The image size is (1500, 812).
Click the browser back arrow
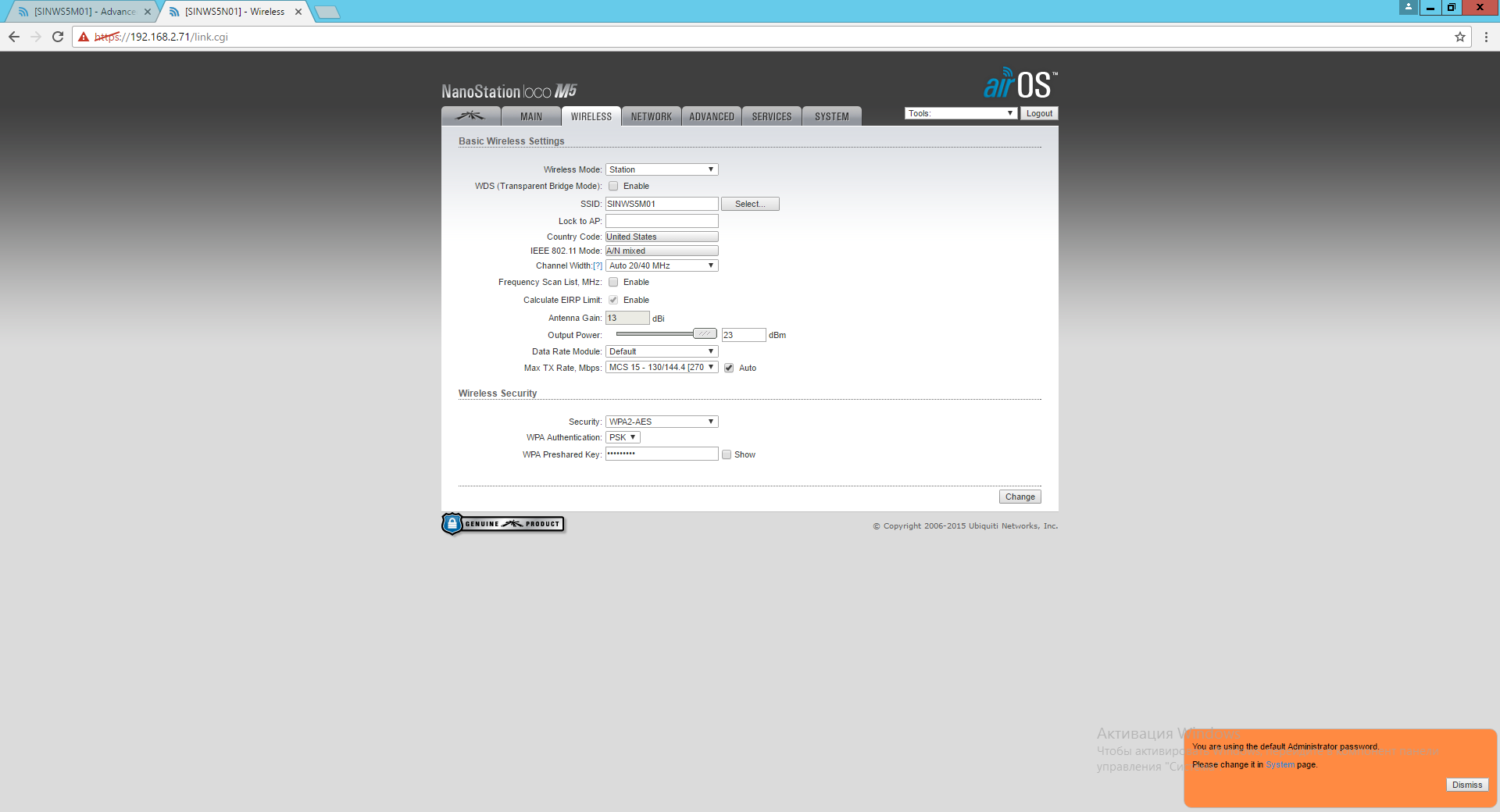(x=14, y=37)
